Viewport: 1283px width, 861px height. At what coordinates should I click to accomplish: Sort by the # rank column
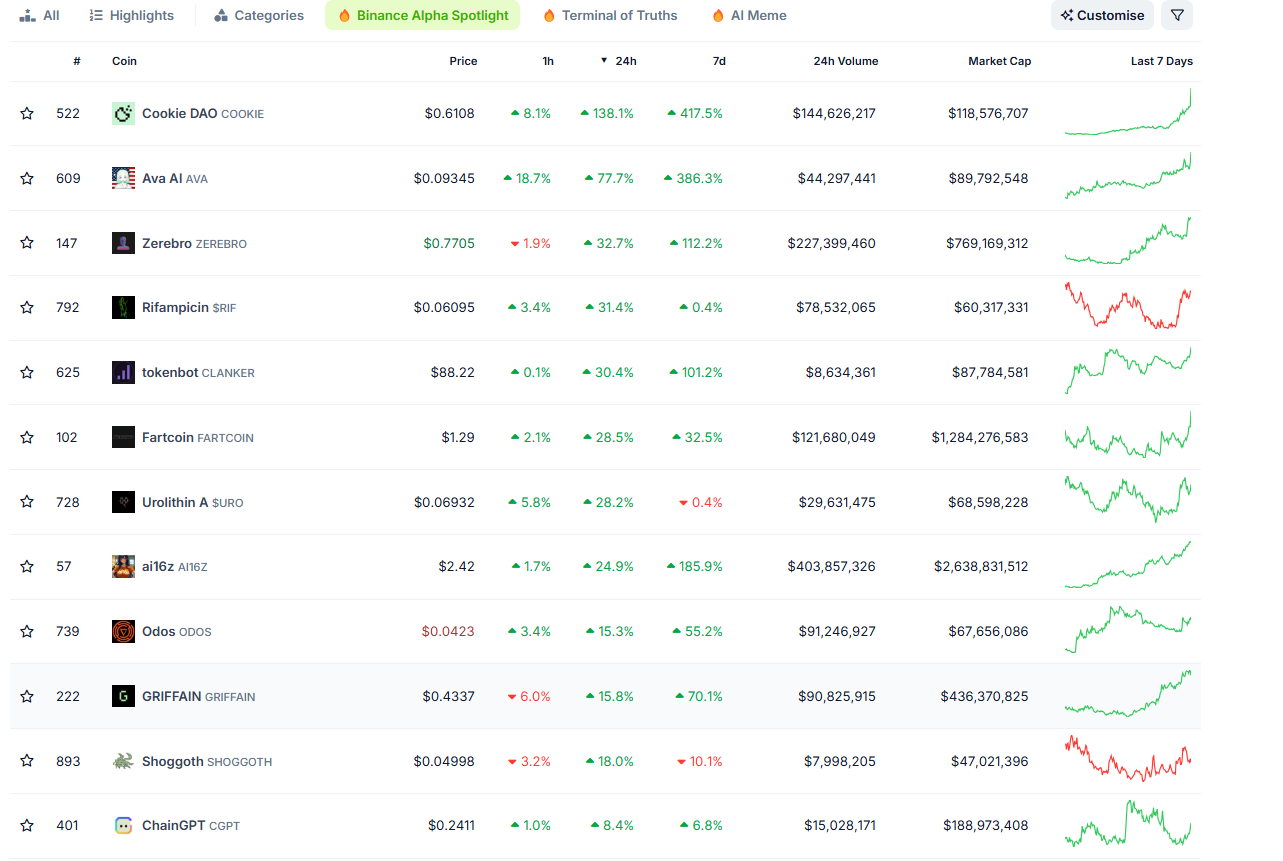tap(77, 61)
